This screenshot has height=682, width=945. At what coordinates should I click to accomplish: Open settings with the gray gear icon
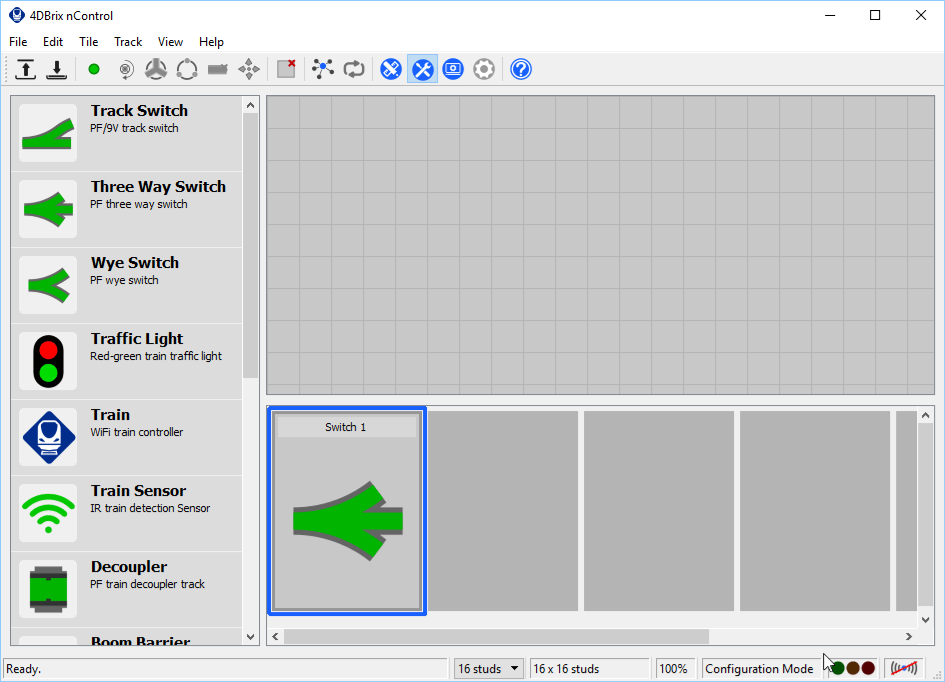484,69
